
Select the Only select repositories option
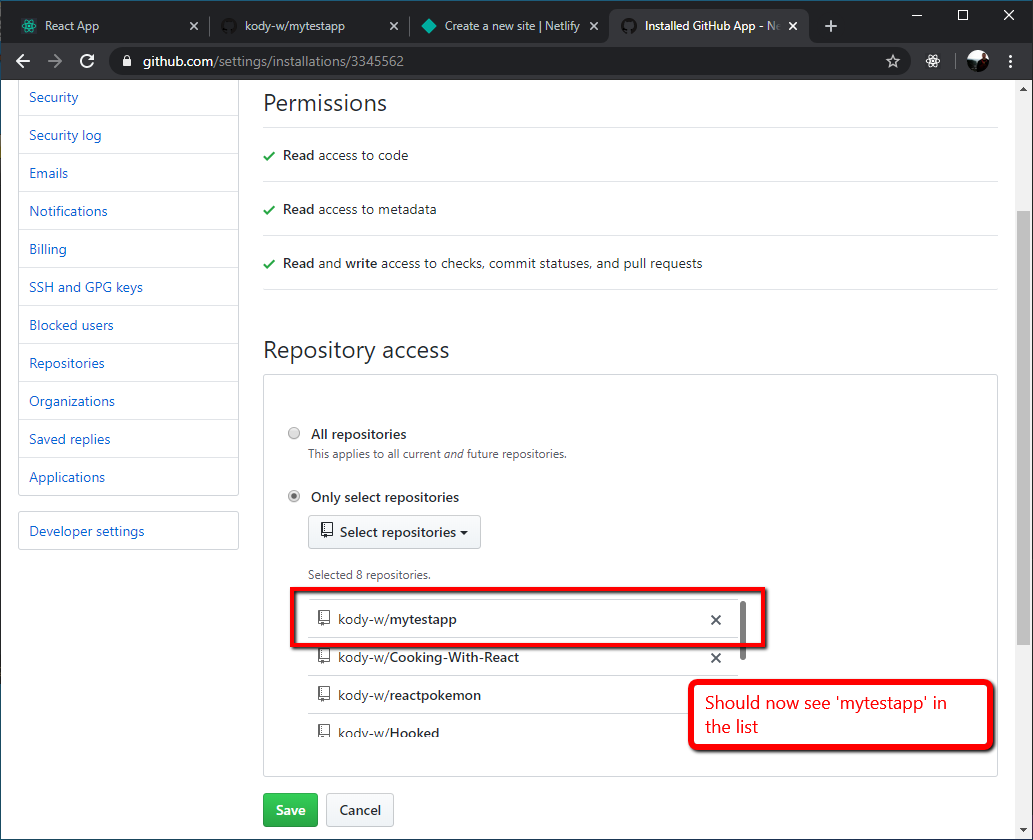click(x=294, y=497)
